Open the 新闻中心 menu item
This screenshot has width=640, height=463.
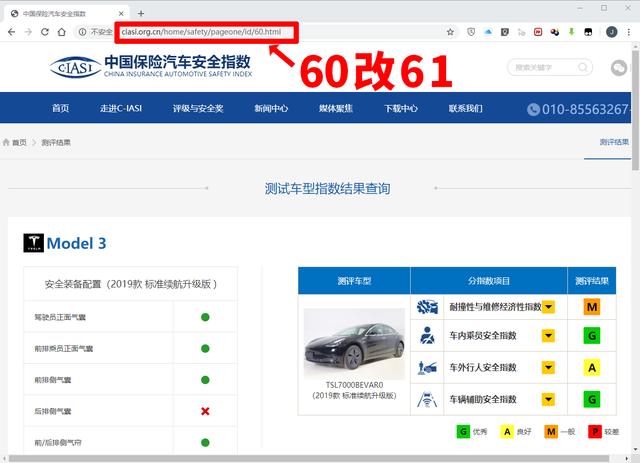[x=271, y=108]
